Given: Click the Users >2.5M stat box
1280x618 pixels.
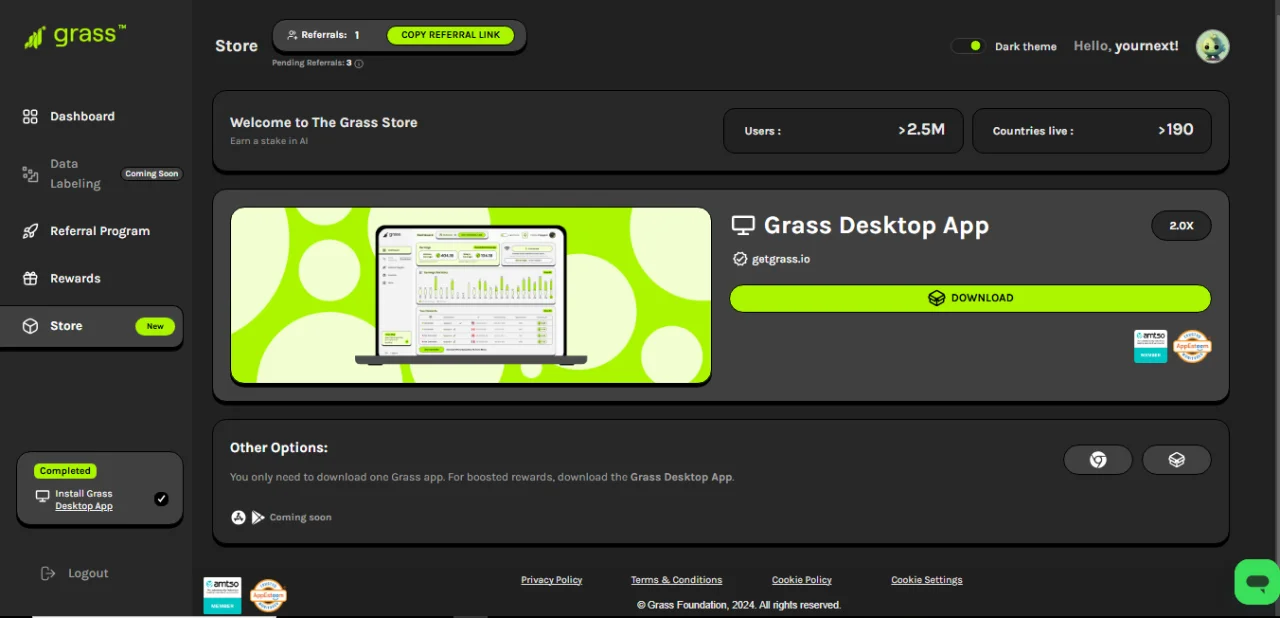Looking at the screenshot, I should (x=843, y=131).
